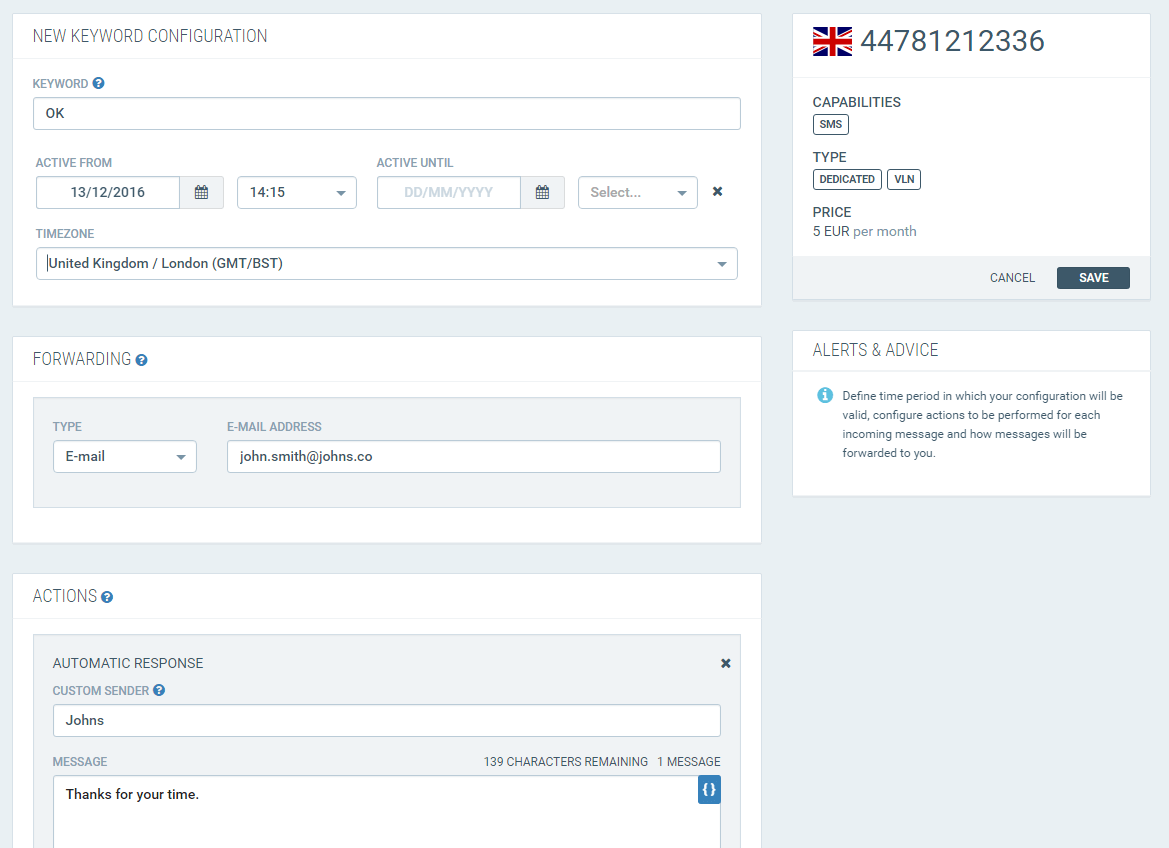Viewport: 1169px width, 848px height.
Task: Open the Active Until time Select dropdown
Action: tap(637, 192)
